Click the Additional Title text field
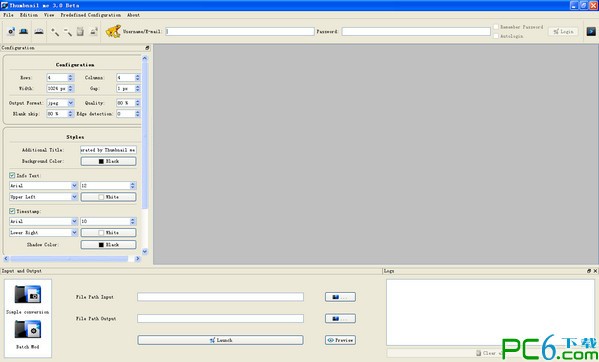Image resolution: width=599 pixels, height=362 pixels. (108, 150)
